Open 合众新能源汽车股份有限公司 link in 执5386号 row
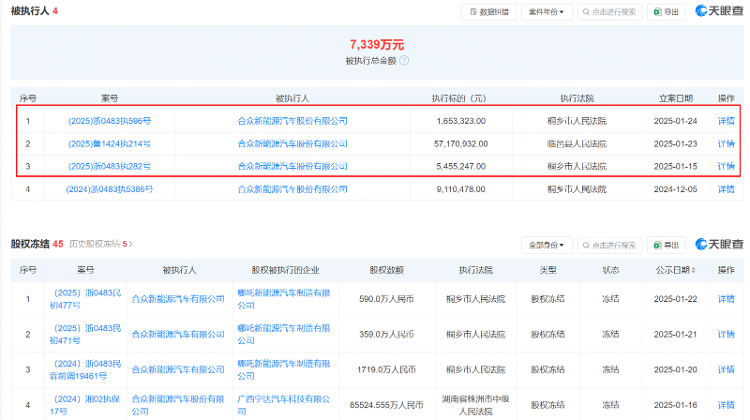 point(292,189)
